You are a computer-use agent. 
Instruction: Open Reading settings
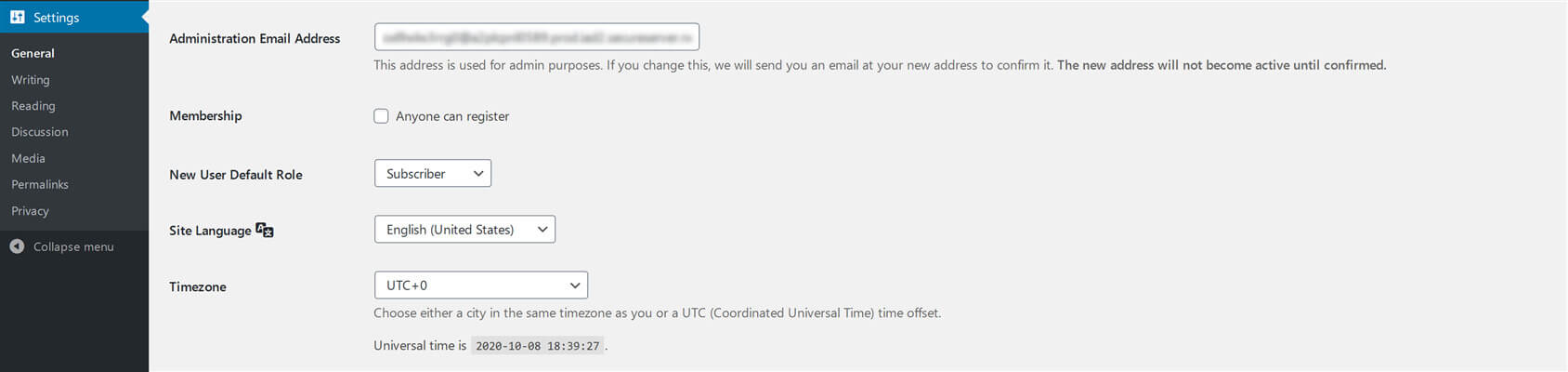pos(33,106)
